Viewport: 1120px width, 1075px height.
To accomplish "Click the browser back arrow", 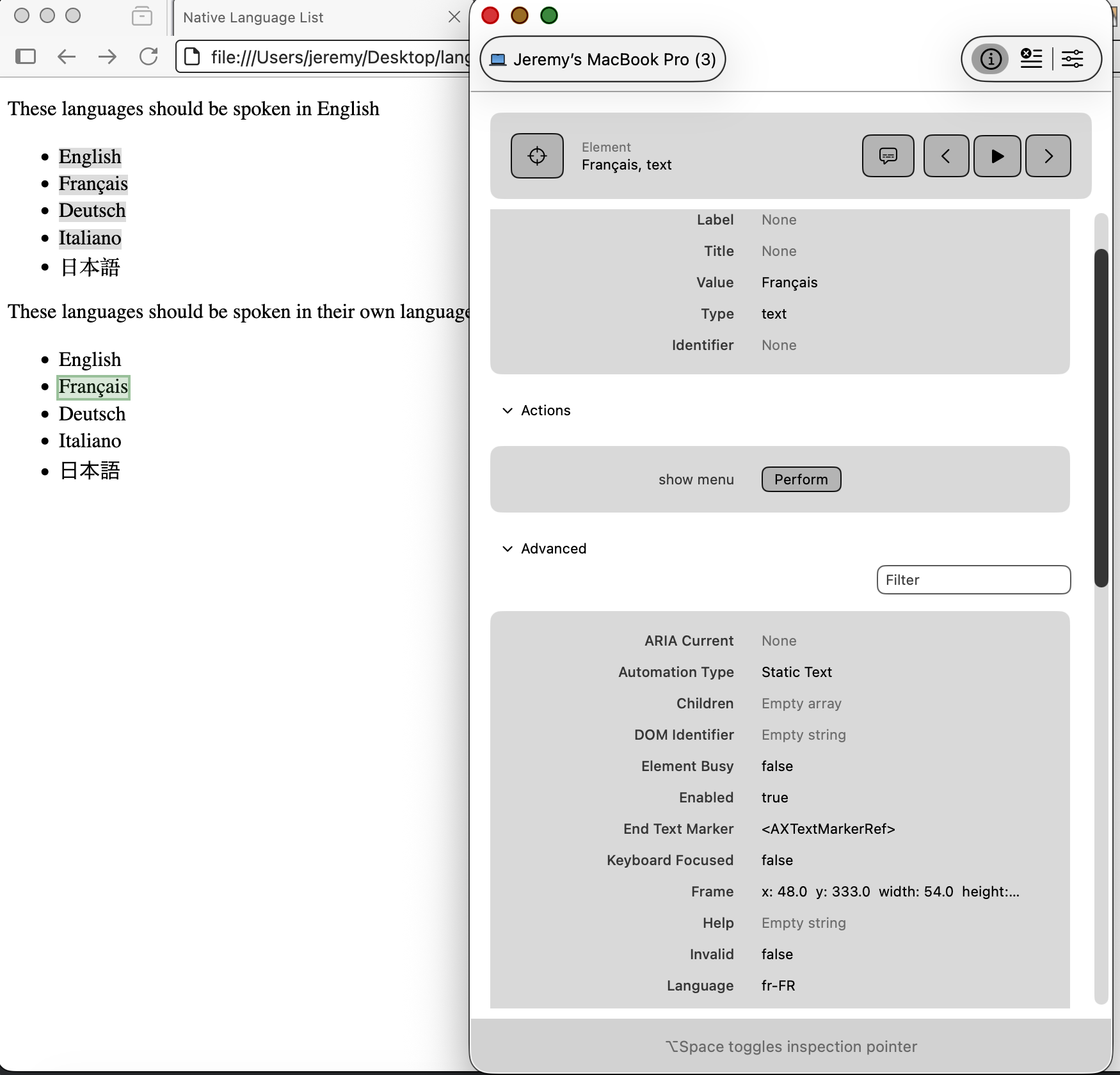I will click(67, 57).
